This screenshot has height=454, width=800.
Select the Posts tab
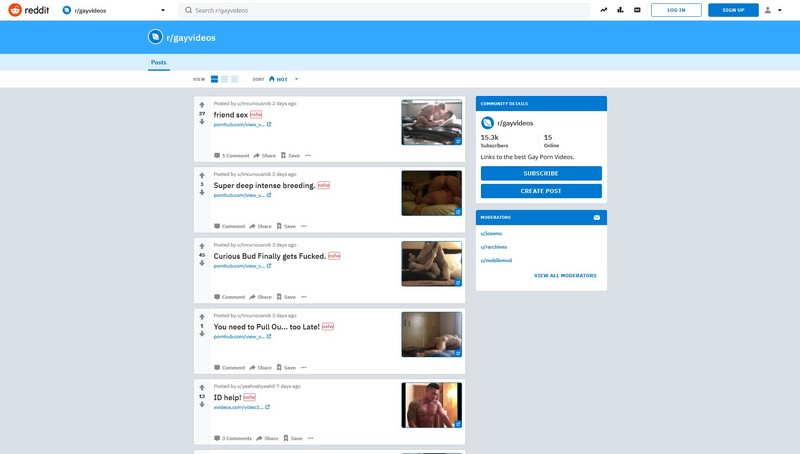(159, 62)
